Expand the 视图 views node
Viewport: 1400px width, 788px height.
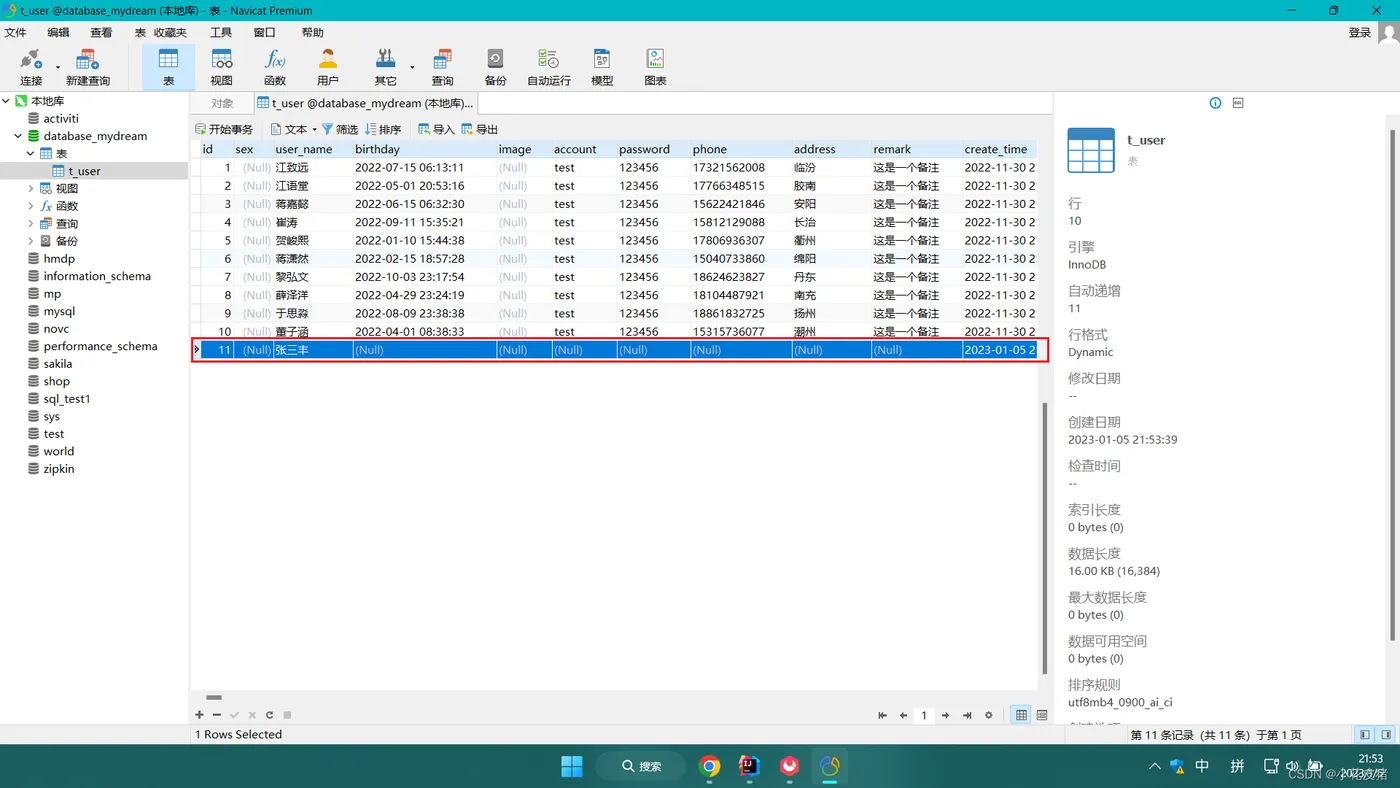pos(30,188)
